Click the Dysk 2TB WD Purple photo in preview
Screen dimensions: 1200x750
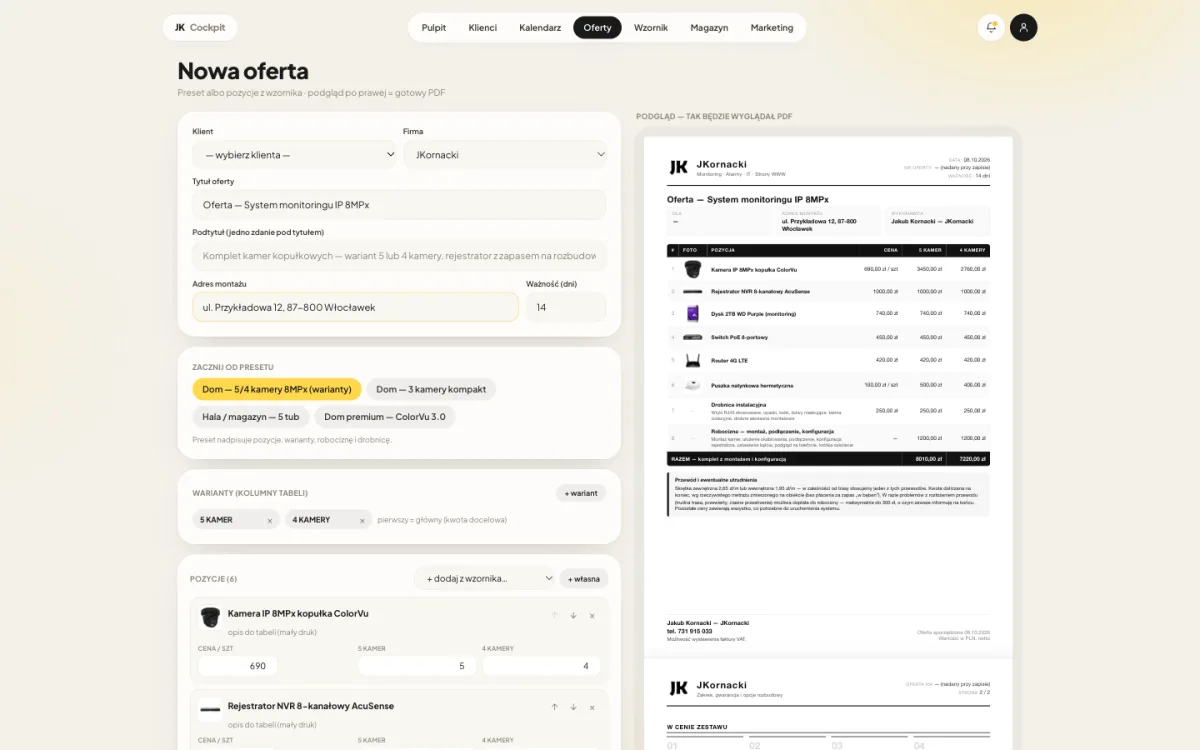click(692, 314)
